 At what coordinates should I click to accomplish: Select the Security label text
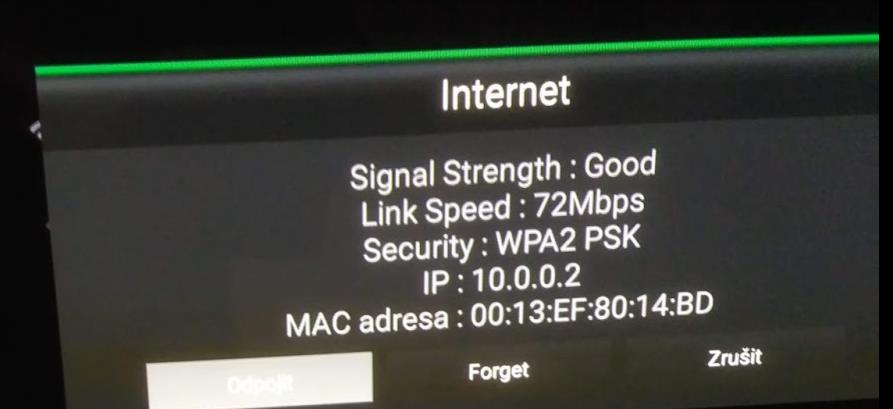(x=419, y=247)
